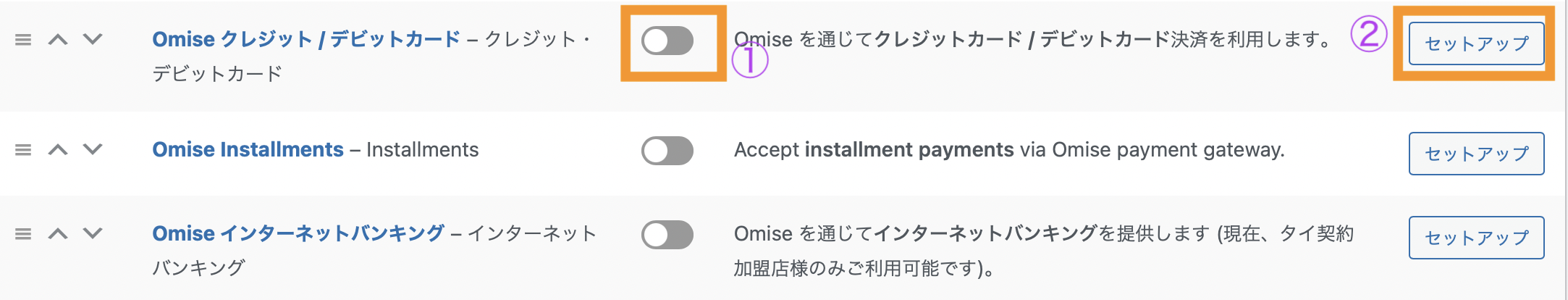Click drag handle for Omise クレジット row
Screen dimensions: 1568x300
click(x=23, y=40)
